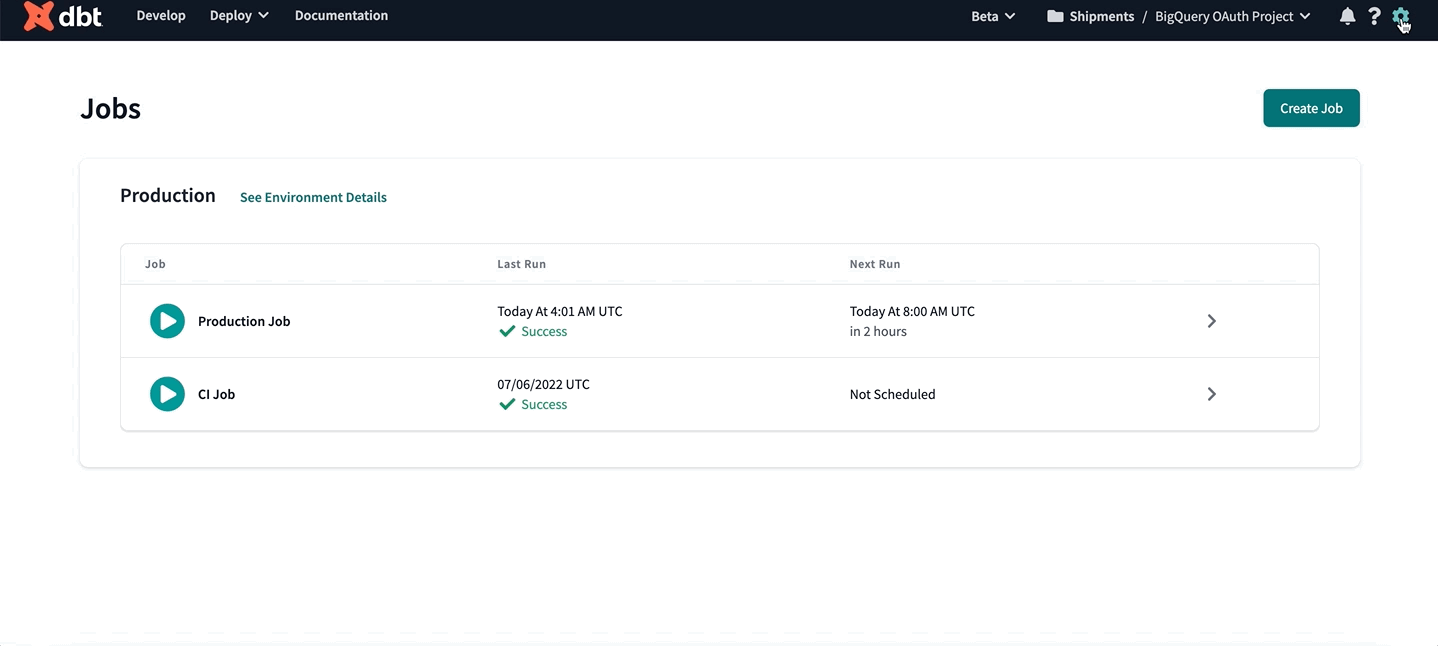Select Develop in the top navigation
This screenshot has width=1438, height=646.
pyautogui.click(x=160, y=15)
